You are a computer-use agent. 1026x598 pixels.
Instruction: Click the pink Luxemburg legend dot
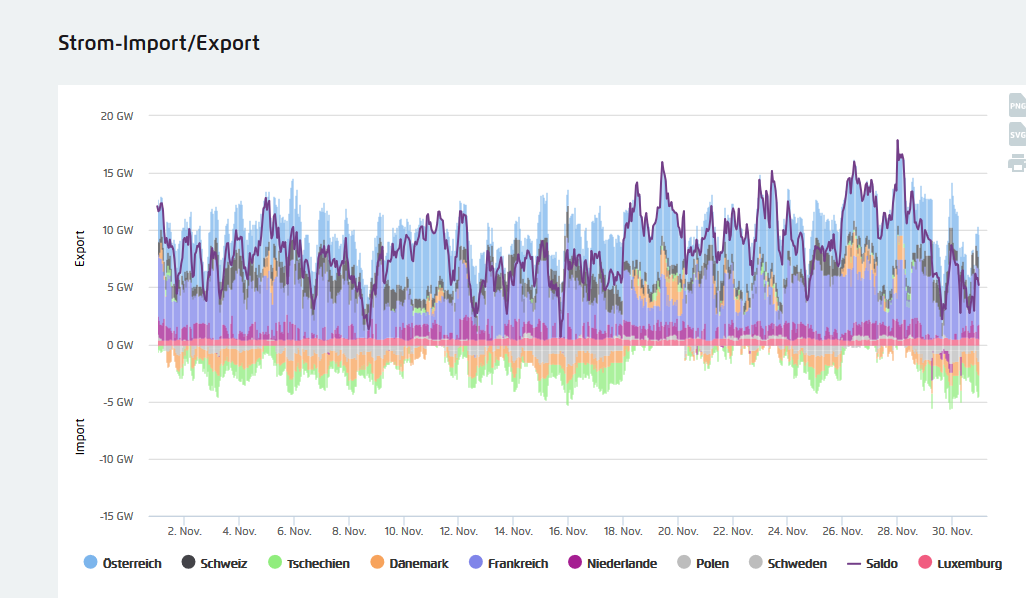(x=925, y=563)
